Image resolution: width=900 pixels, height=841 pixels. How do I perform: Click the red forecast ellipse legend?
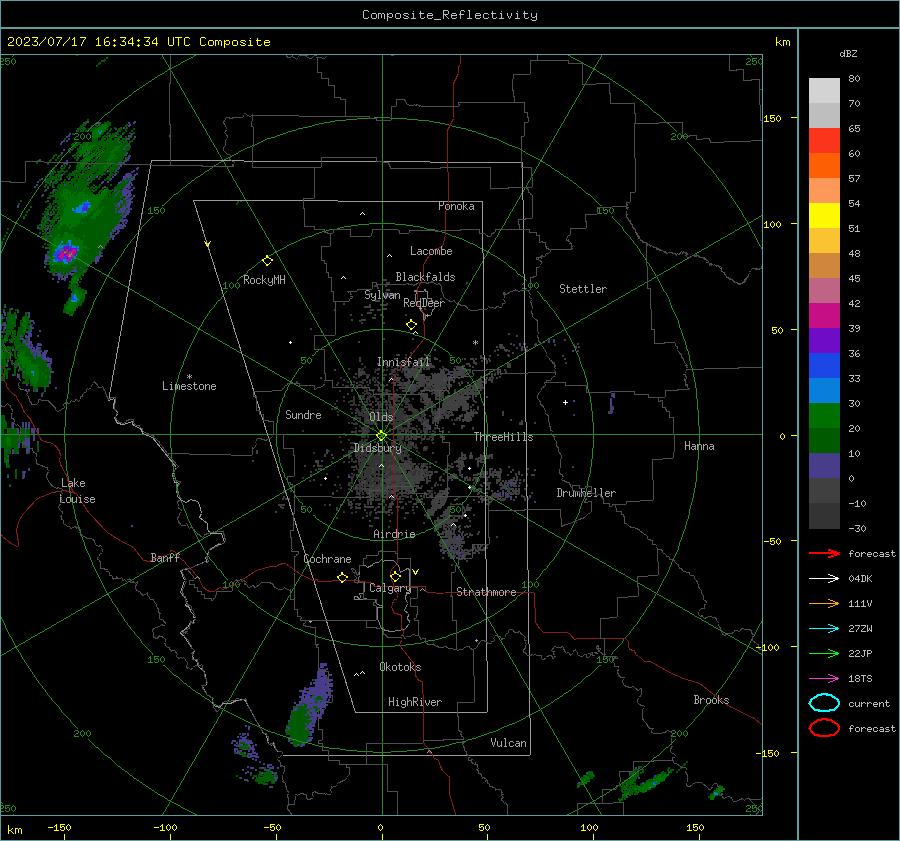(824, 728)
